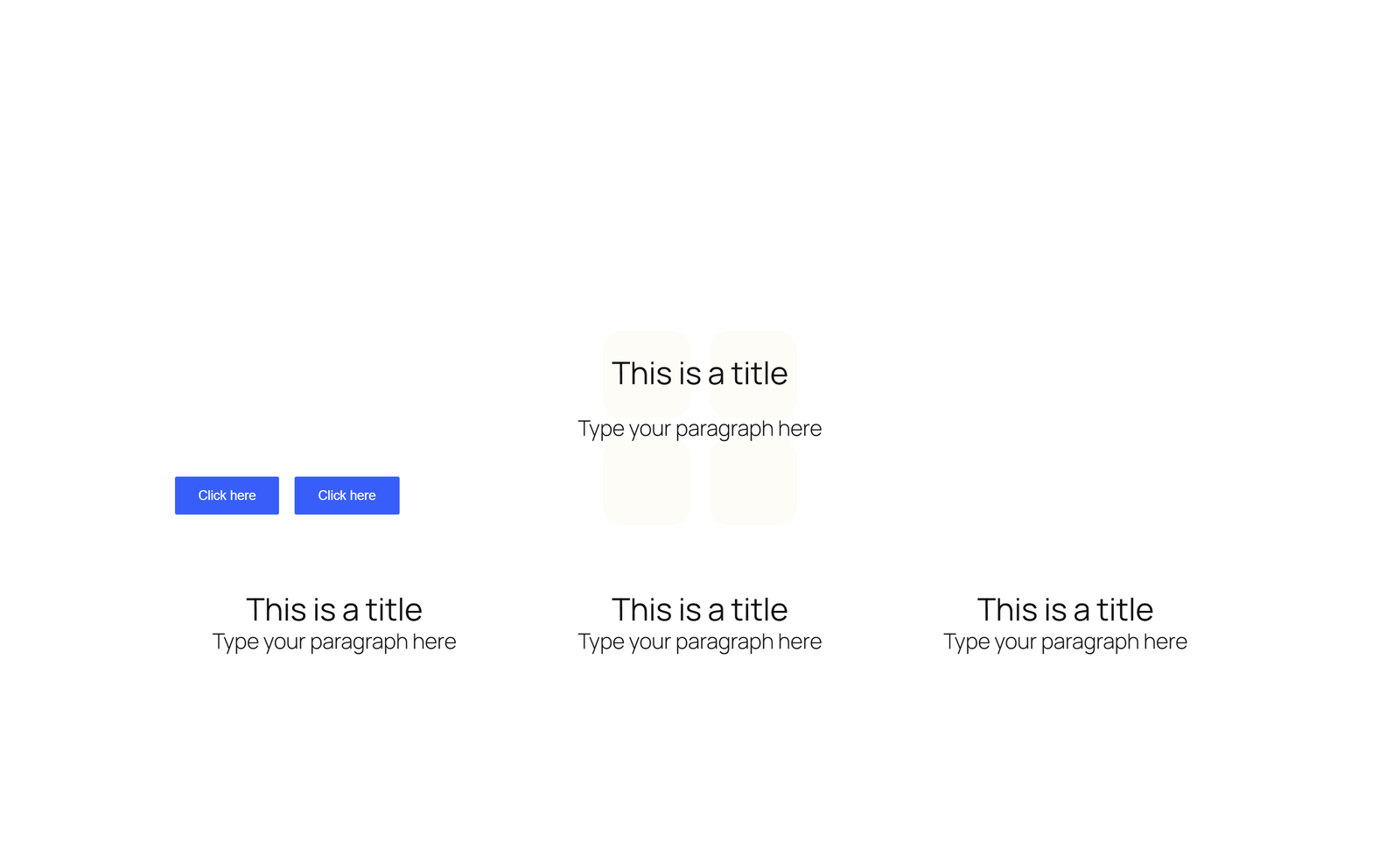
Task: Click the word "title" in the right column heading
Action: [1124, 609]
